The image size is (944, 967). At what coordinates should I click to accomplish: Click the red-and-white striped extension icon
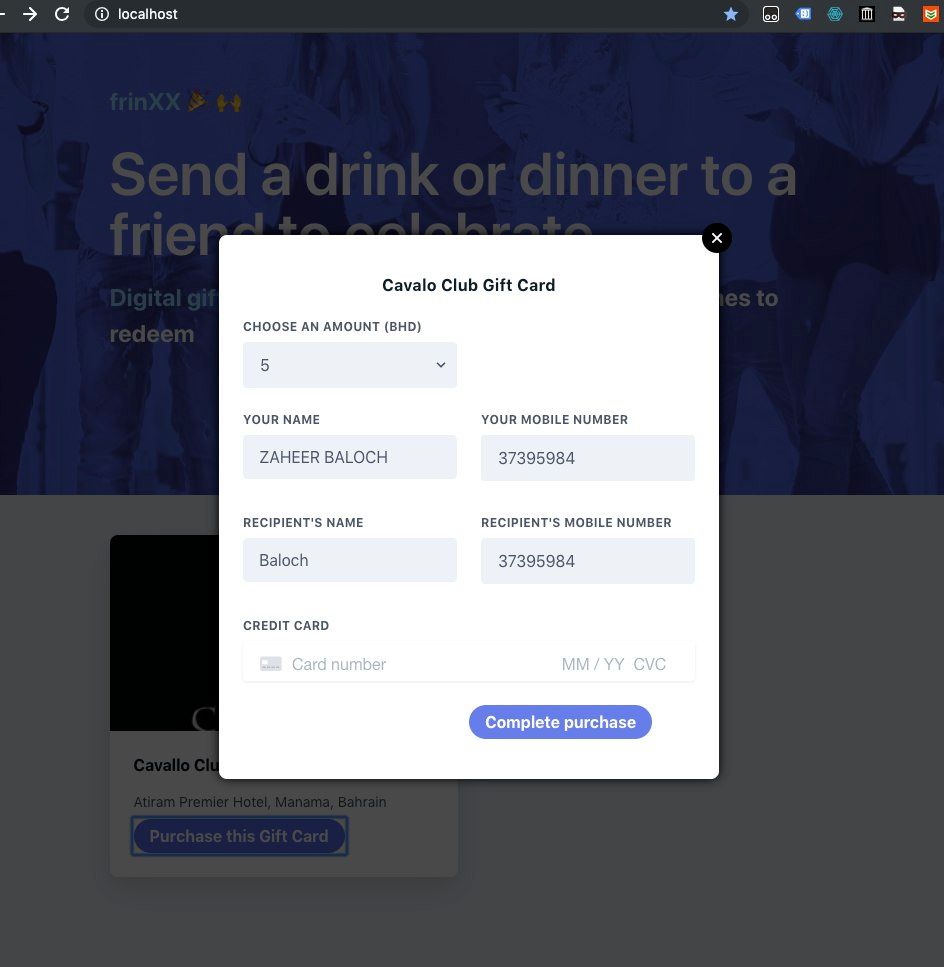[899, 14]
